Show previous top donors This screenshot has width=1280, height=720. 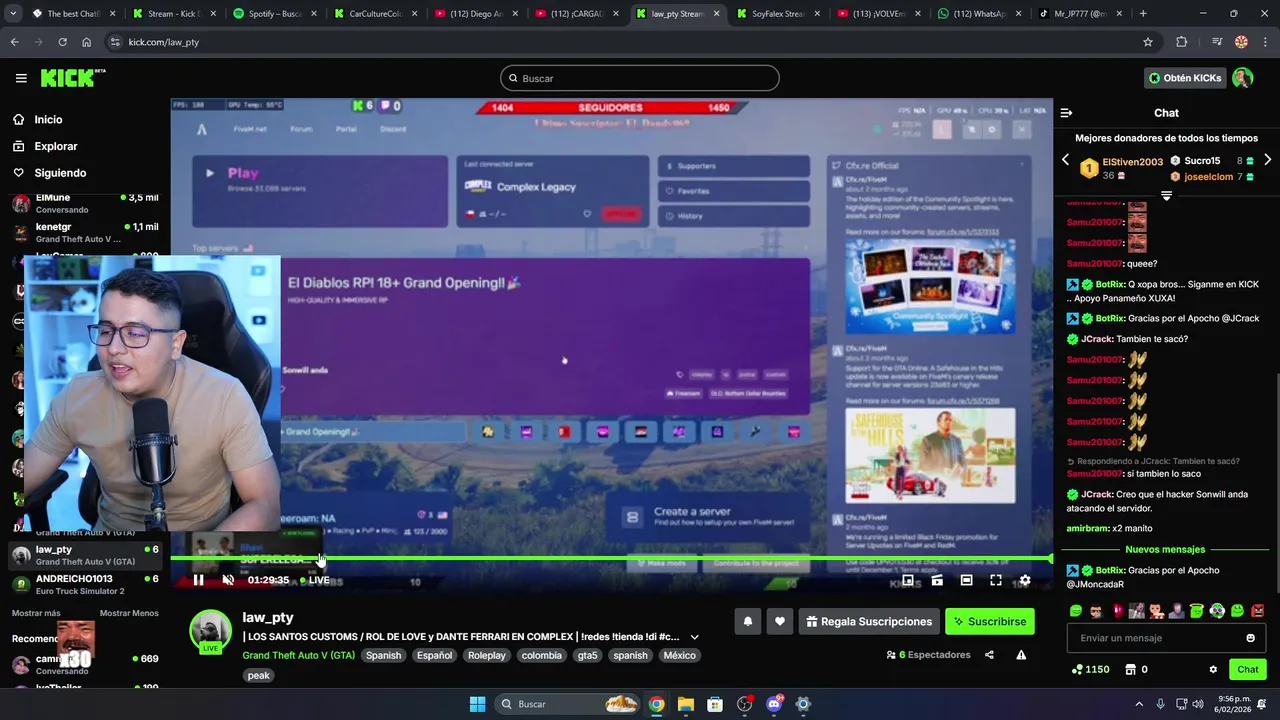[1065, 160]
